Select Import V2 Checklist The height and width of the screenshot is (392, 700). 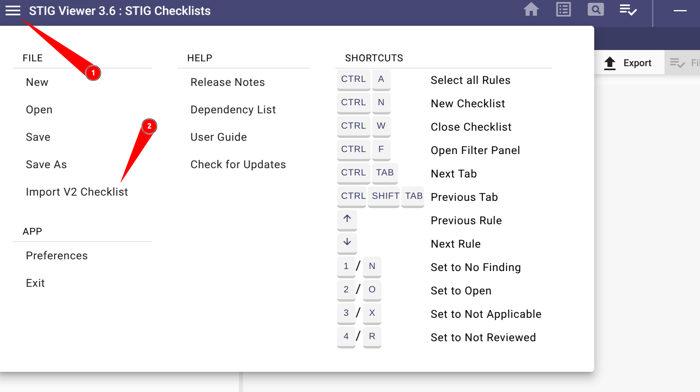coord(77,192)
